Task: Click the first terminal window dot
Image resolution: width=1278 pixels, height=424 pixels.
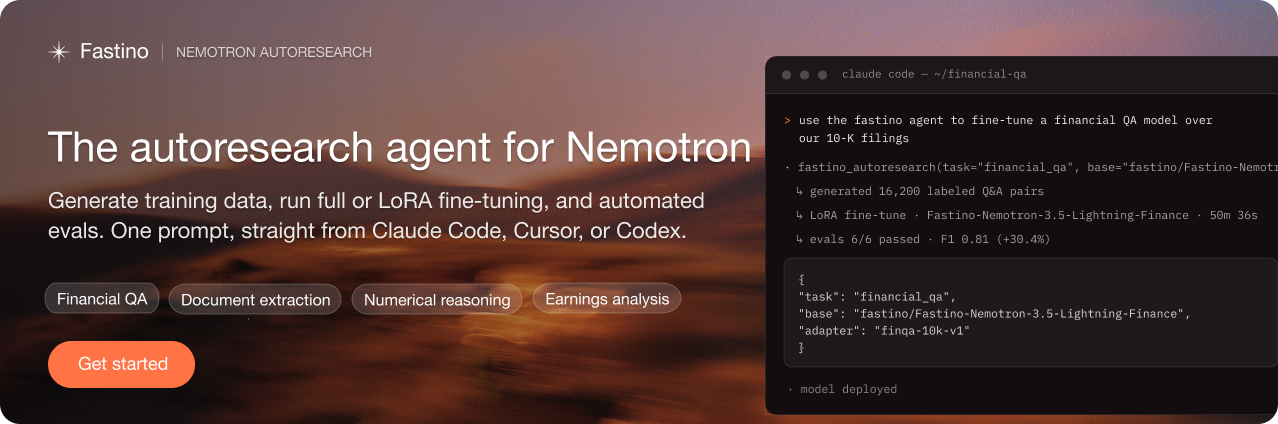Action: point(787,75)
